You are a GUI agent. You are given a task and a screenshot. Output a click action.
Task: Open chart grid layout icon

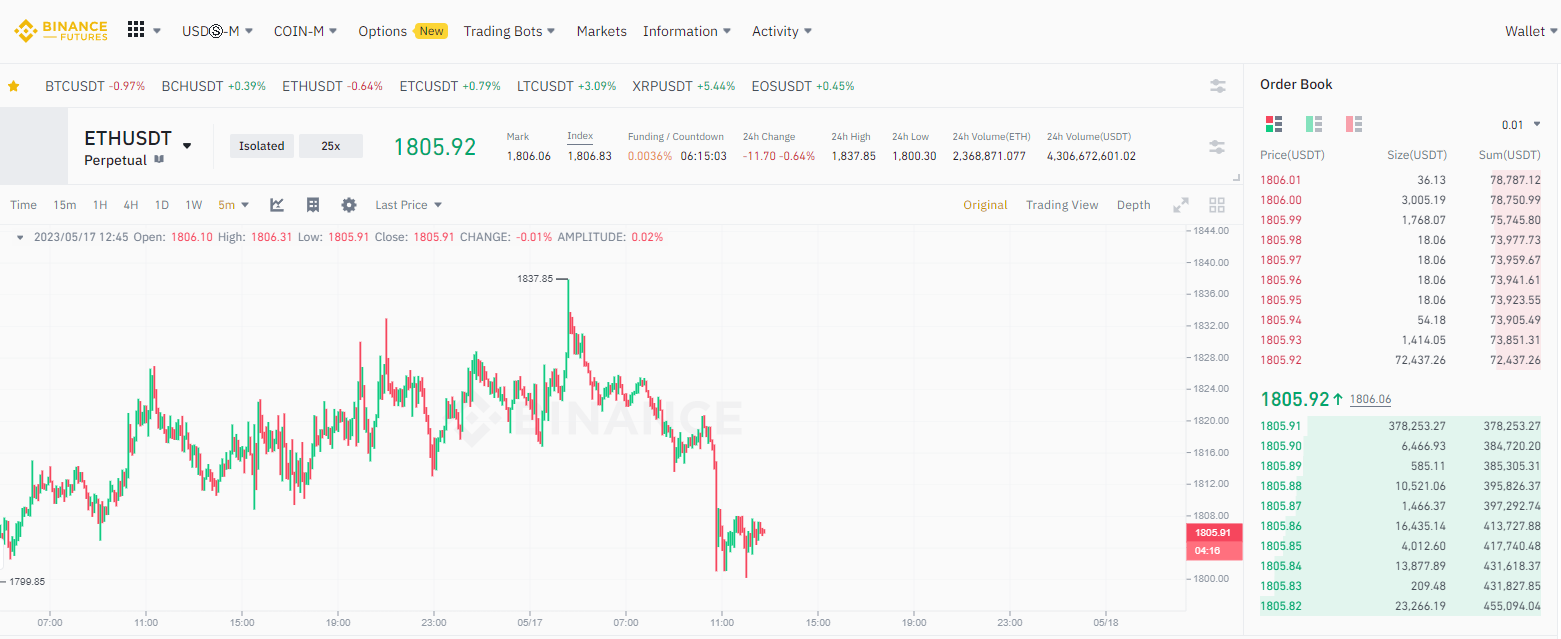point(1217,205)
